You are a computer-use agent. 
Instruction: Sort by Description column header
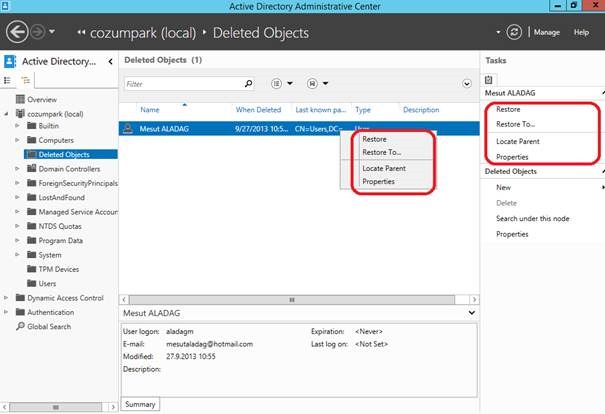coord(421,110)
